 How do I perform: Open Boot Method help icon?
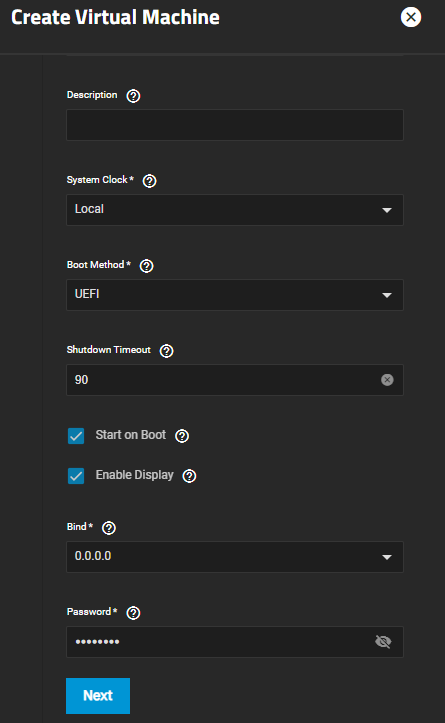pos(147,266)
